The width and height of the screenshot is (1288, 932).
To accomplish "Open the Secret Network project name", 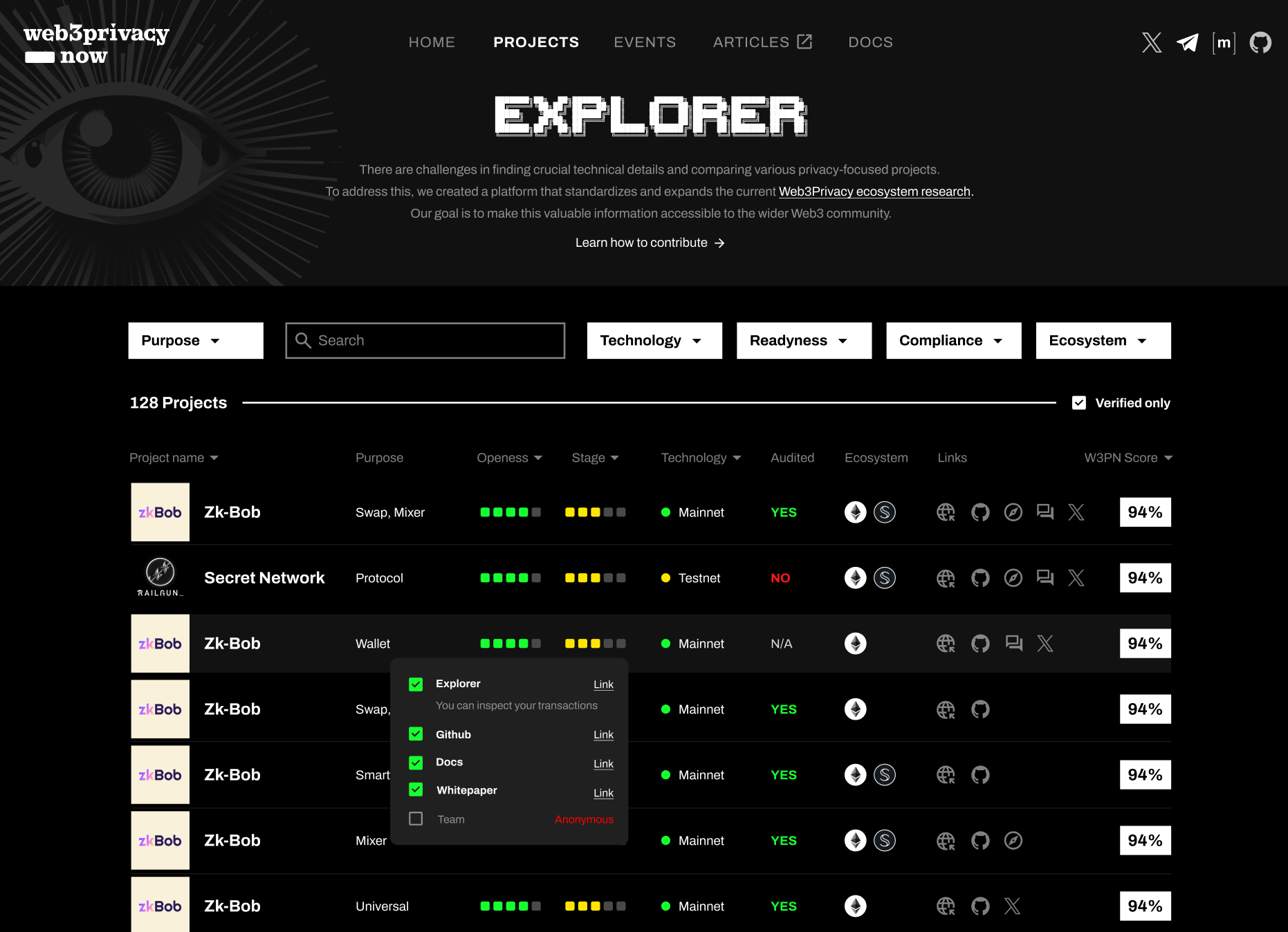I will [x=264, y=578].
